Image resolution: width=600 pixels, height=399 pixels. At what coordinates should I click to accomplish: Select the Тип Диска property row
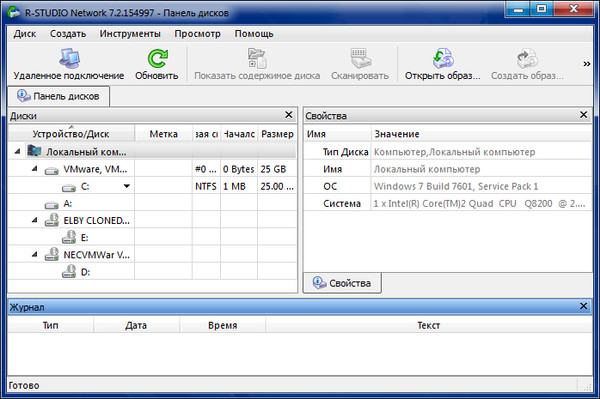(x=448, y=152)
